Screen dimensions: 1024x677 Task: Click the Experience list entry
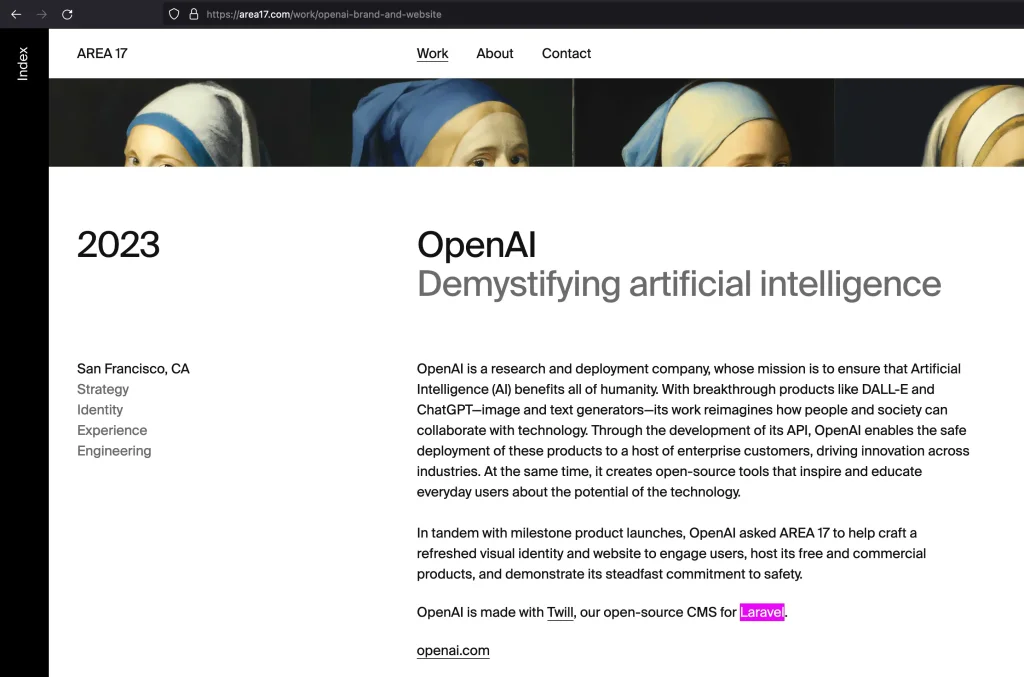click(112, 430)
